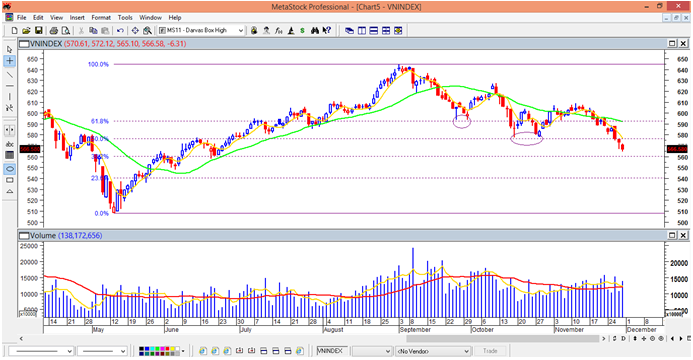Open the File menu
The height and width of the screenshot is (360, 693).
[x=22, y=18]
